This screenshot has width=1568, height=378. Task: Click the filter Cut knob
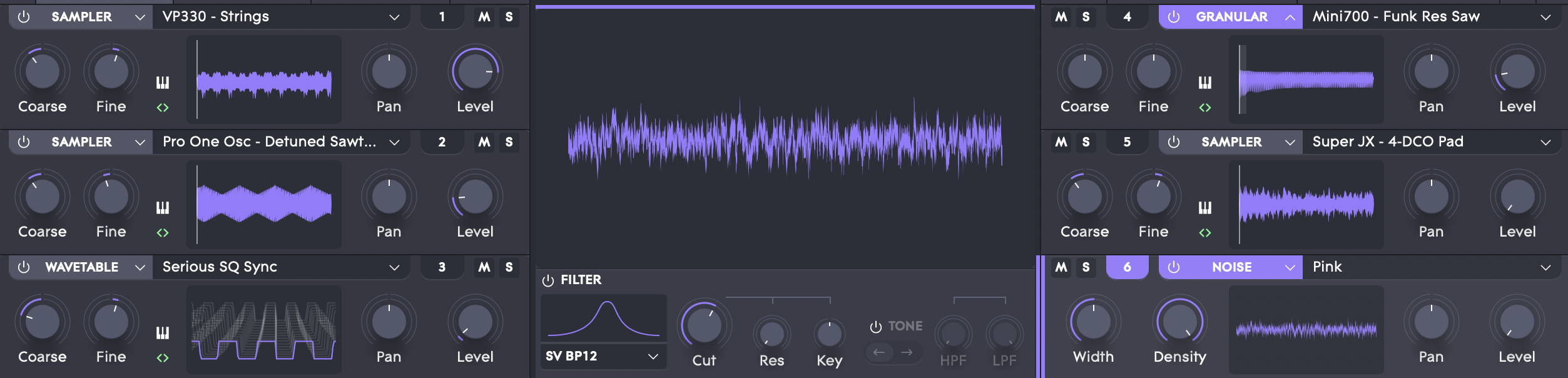[705, 325]
